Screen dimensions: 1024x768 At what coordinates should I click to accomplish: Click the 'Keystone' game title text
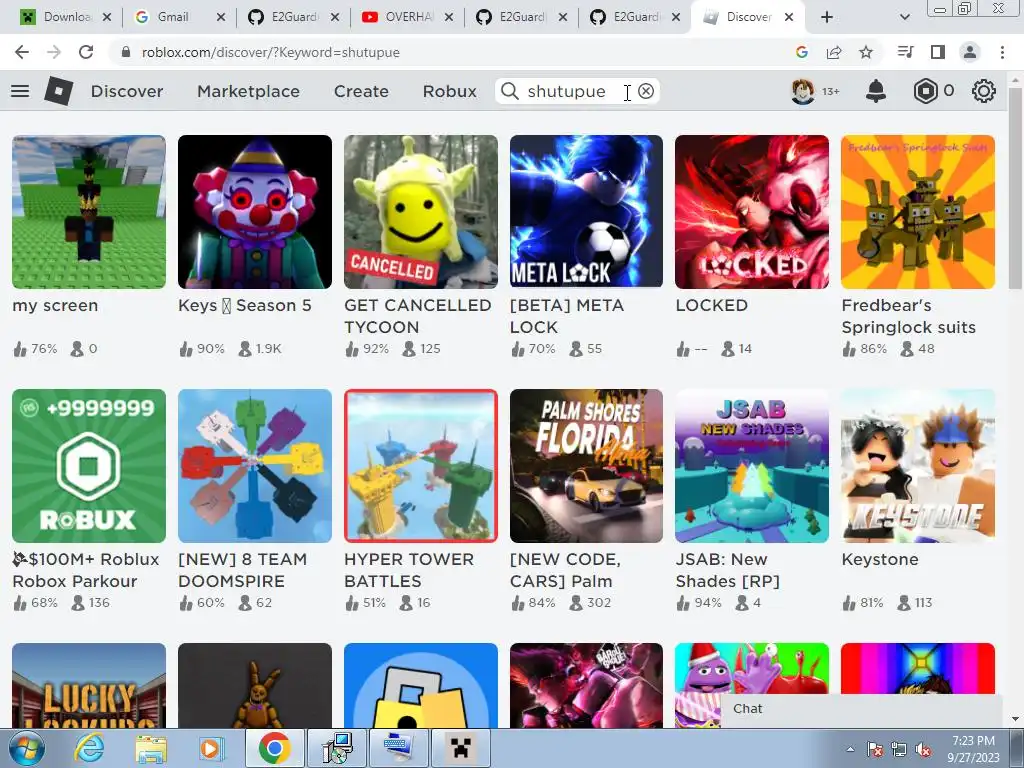pyautogui.click(x=880, y=560)
